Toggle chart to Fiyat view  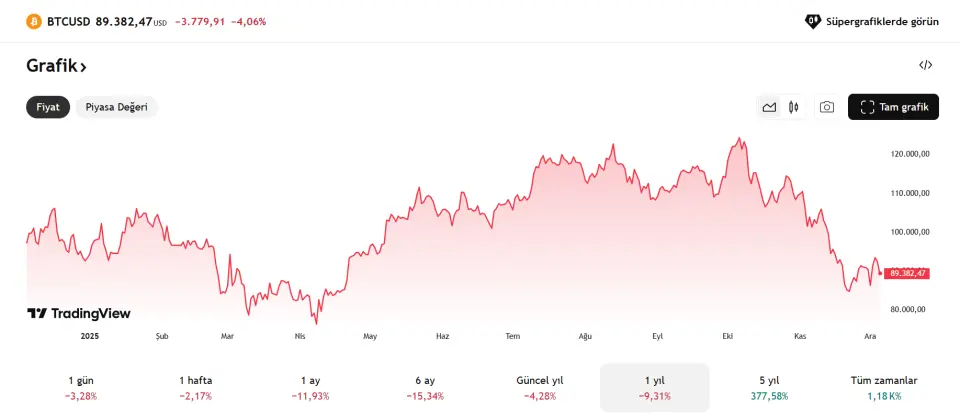(x=48, y=107)
